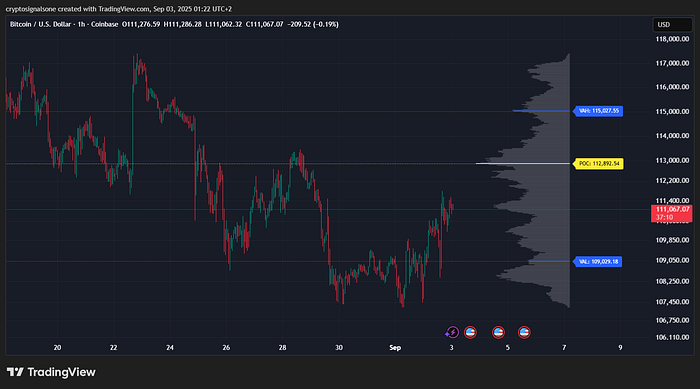This screenshot has width=700, height=389.
Task: Click the Coinbase exchange name in the legend
Action: 104,25
